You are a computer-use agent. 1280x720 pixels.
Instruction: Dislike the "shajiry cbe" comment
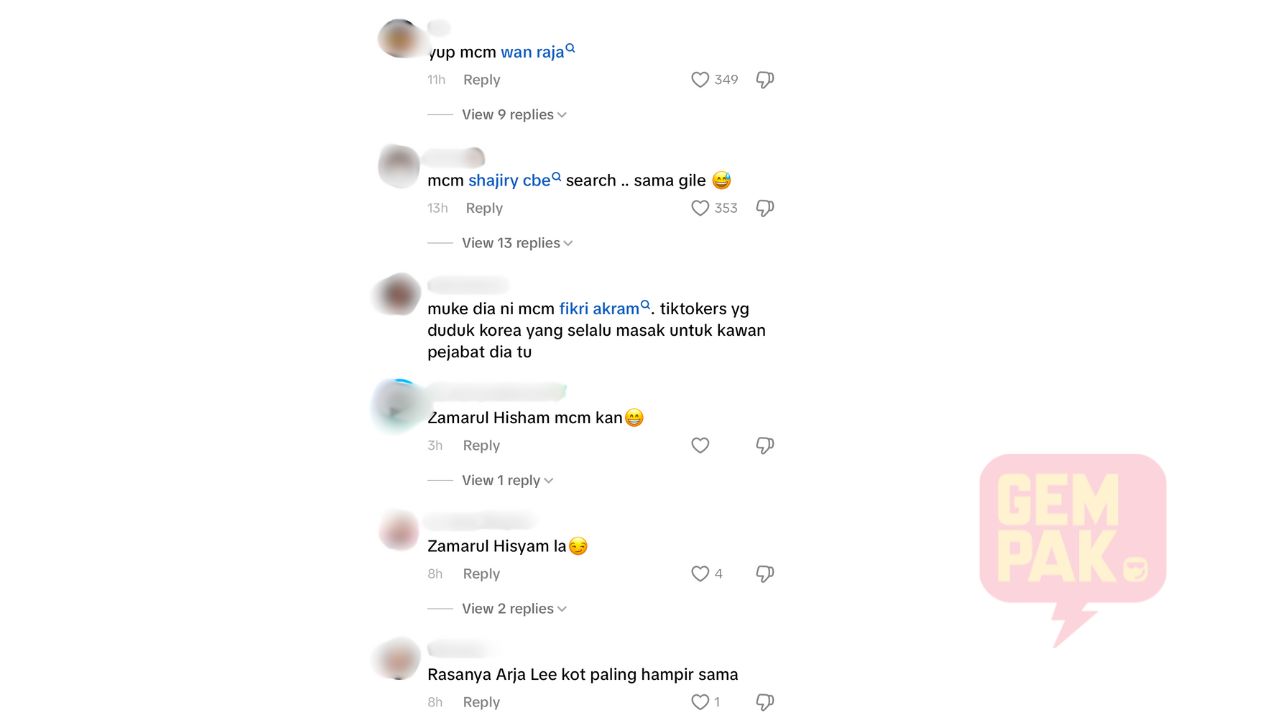click(x=765, y=208)
